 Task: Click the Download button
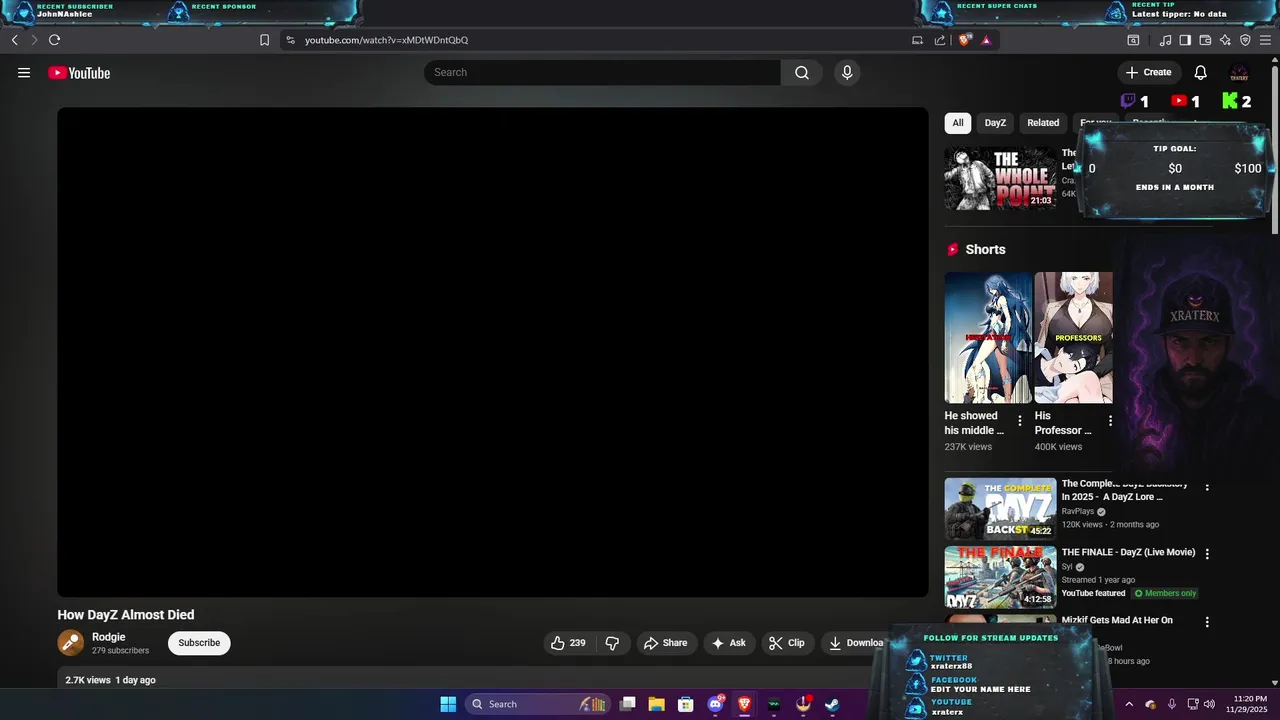pos(855,643)
